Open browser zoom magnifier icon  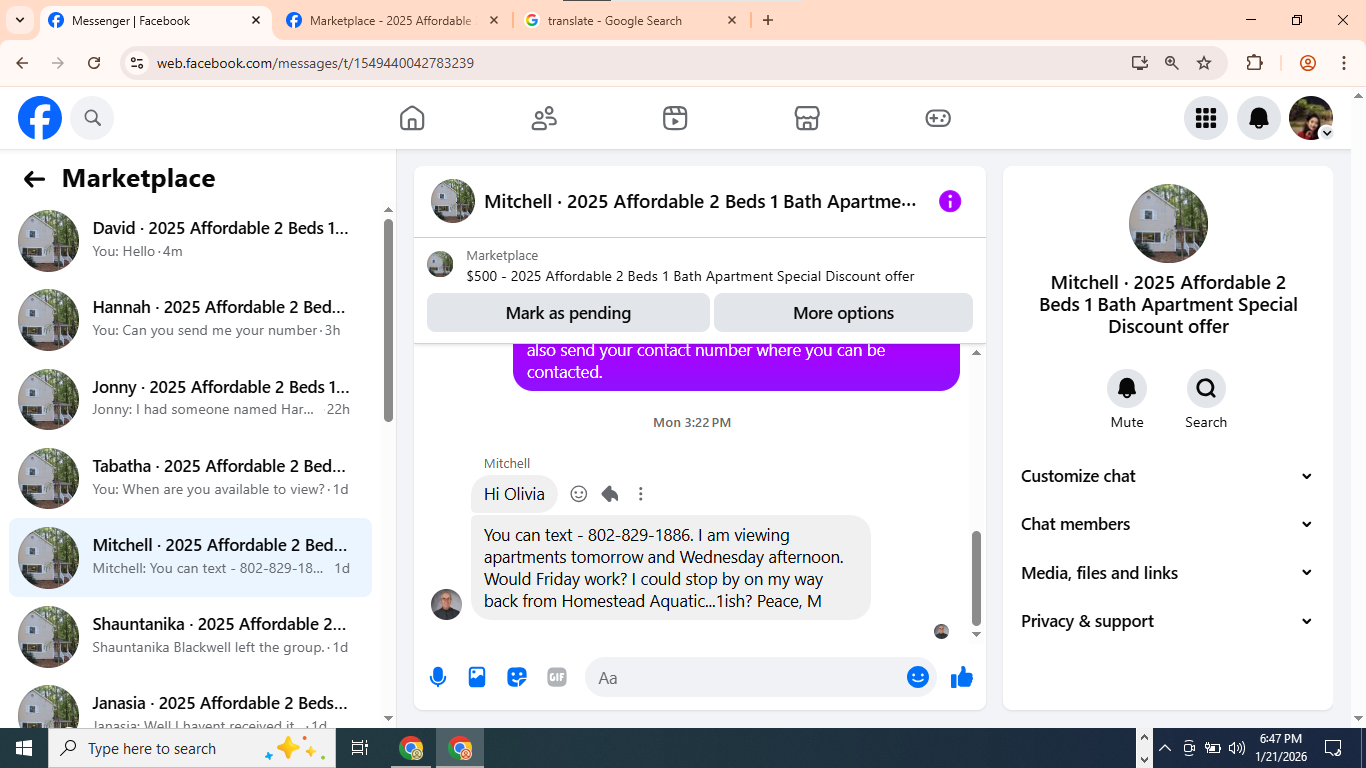1172,63
